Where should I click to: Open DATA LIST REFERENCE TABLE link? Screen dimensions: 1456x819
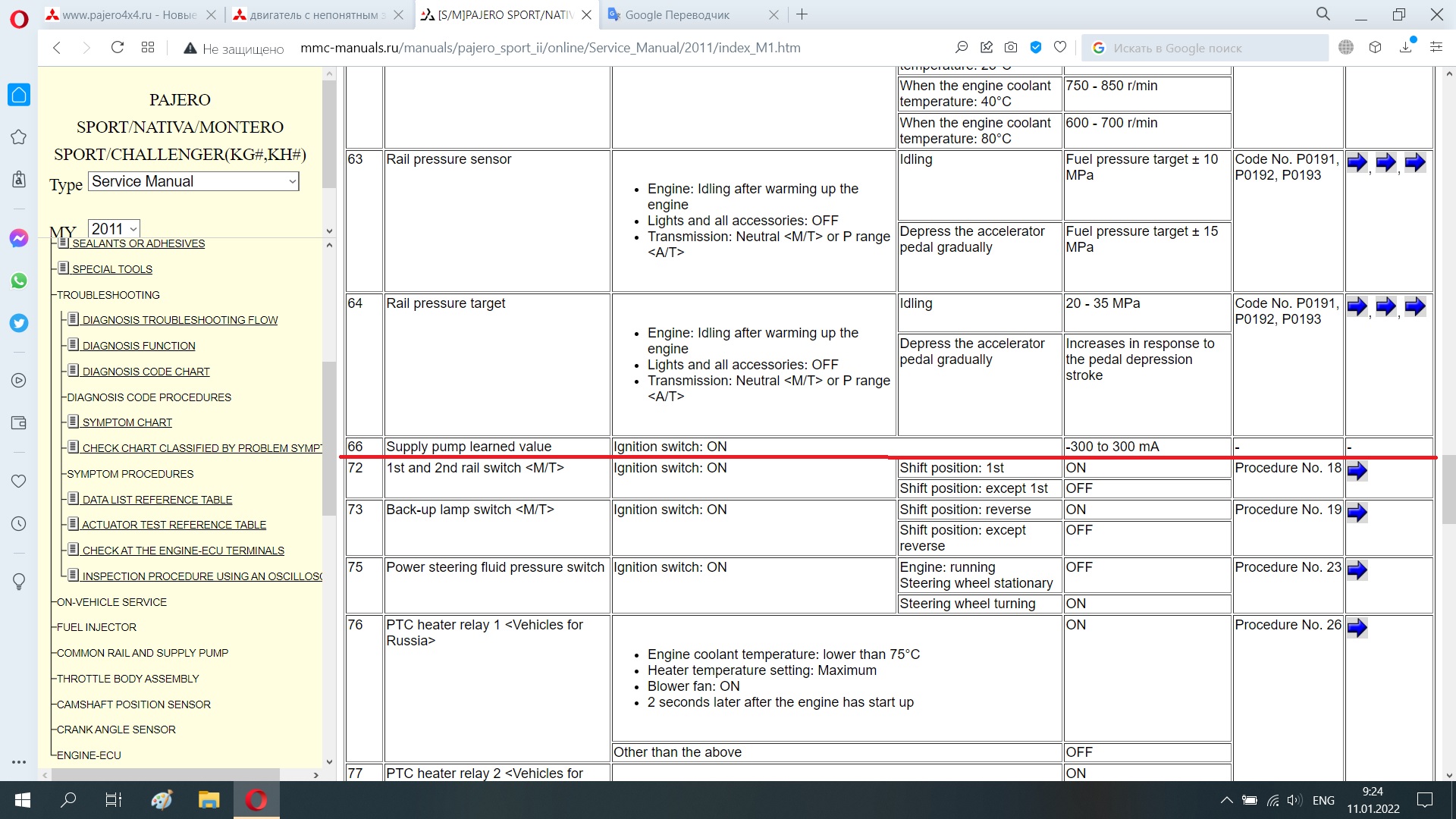(x=157, y=500)
